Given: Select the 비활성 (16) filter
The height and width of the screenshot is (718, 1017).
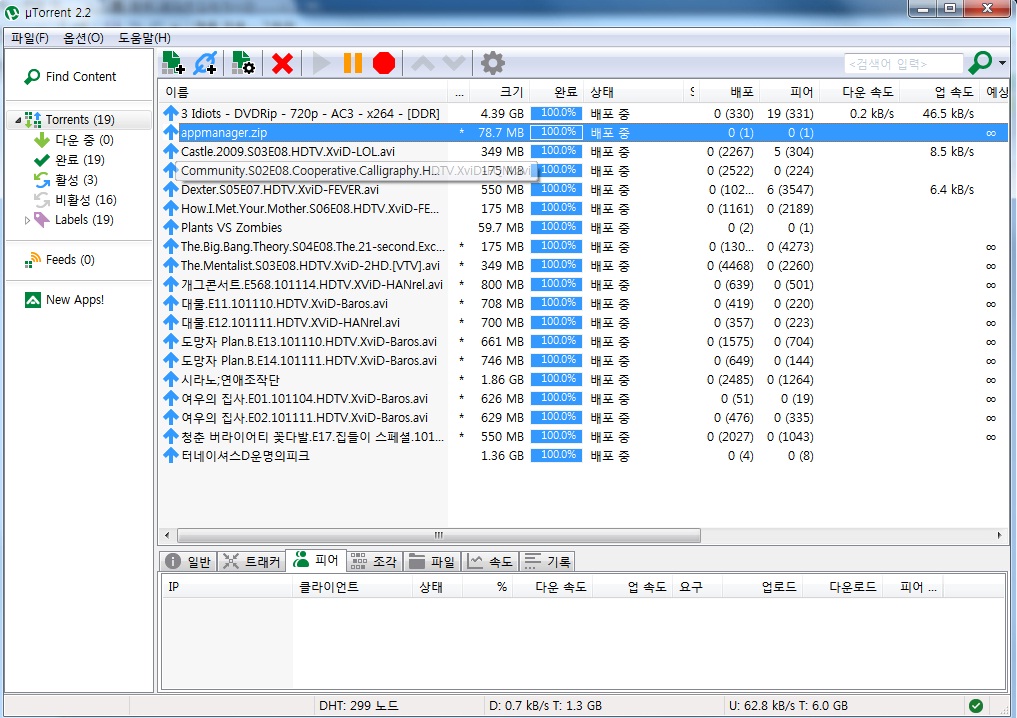Looking at the screenshot, I should coord(75,200).
